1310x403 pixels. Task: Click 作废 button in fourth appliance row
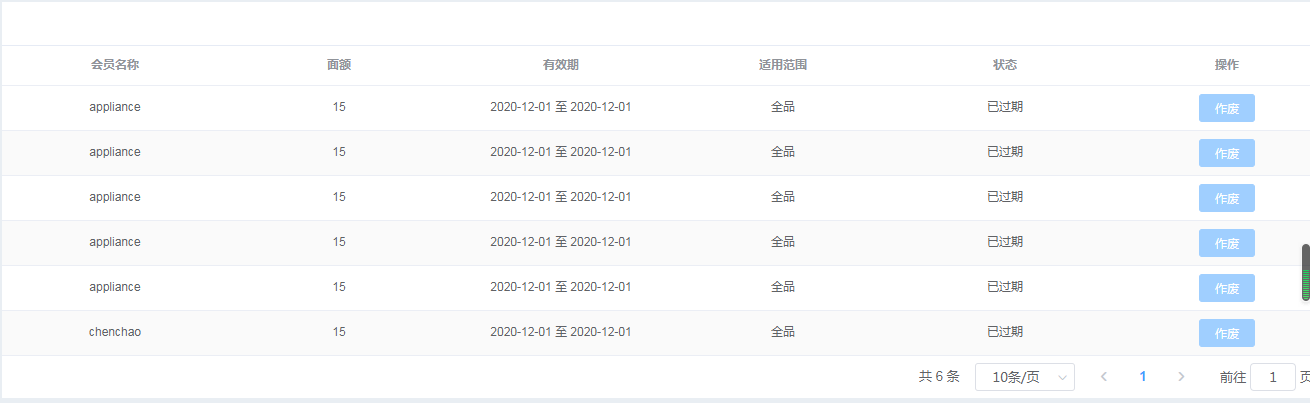1226,243
